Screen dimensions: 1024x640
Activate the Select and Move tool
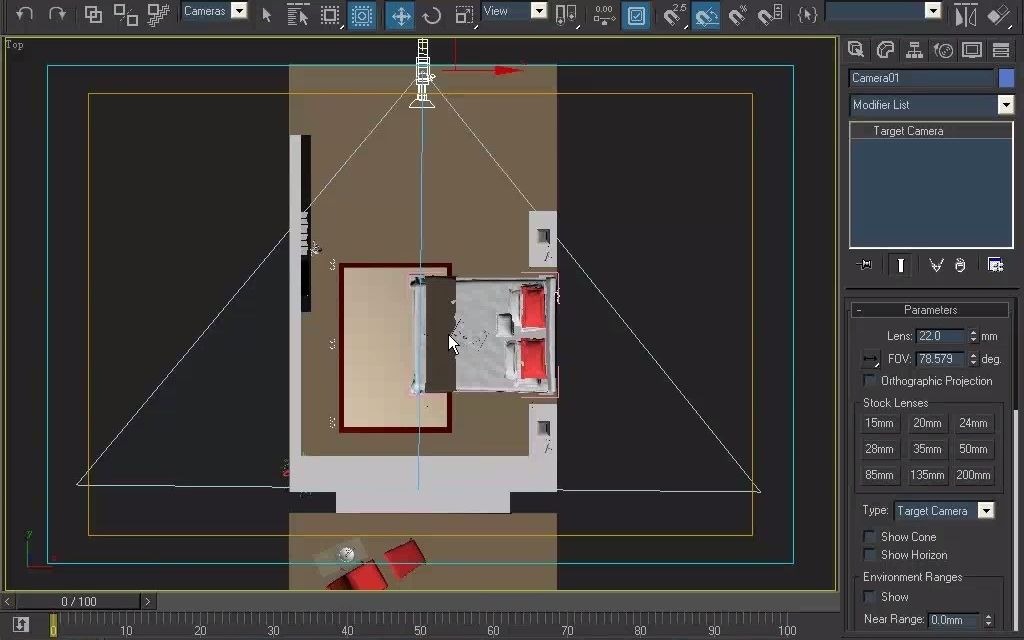coord(400,15)
